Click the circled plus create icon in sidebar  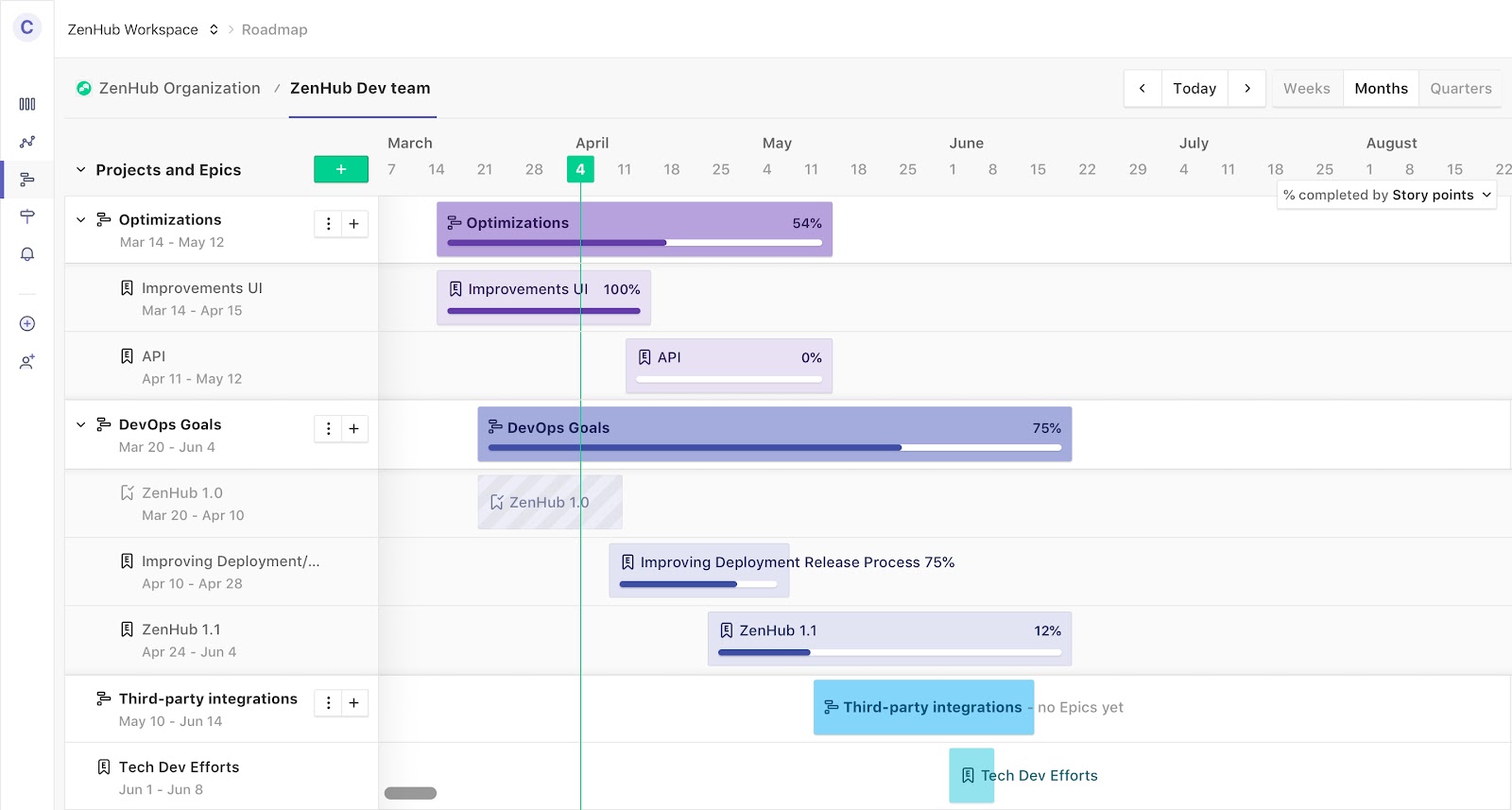(x=27, y=324)
